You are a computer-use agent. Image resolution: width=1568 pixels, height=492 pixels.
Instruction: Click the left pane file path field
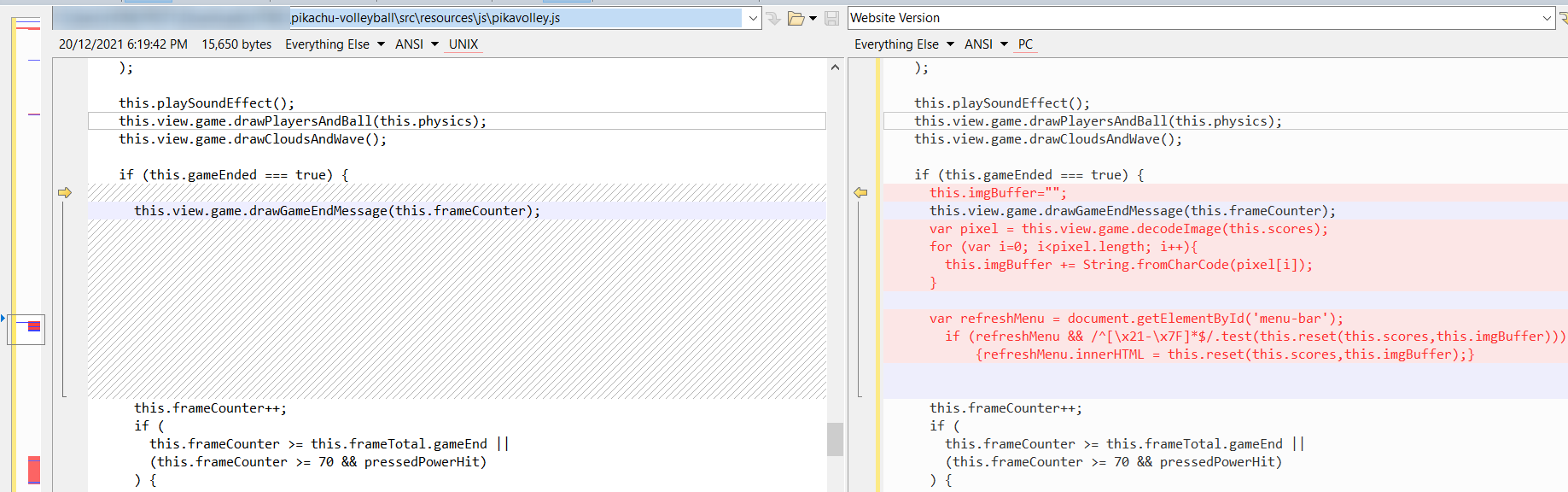coord(512,18)
